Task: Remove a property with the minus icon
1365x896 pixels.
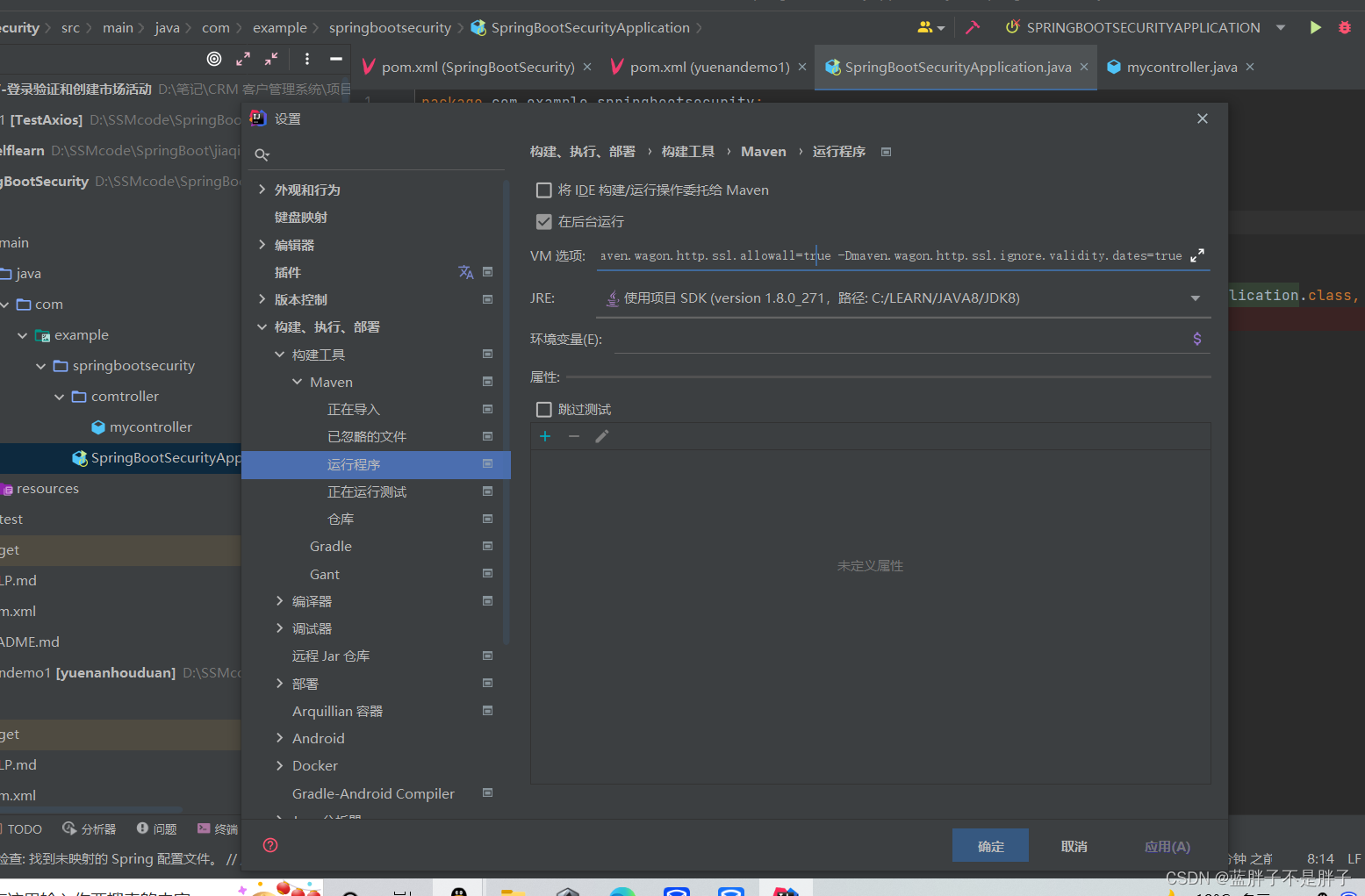Action: 574,436
